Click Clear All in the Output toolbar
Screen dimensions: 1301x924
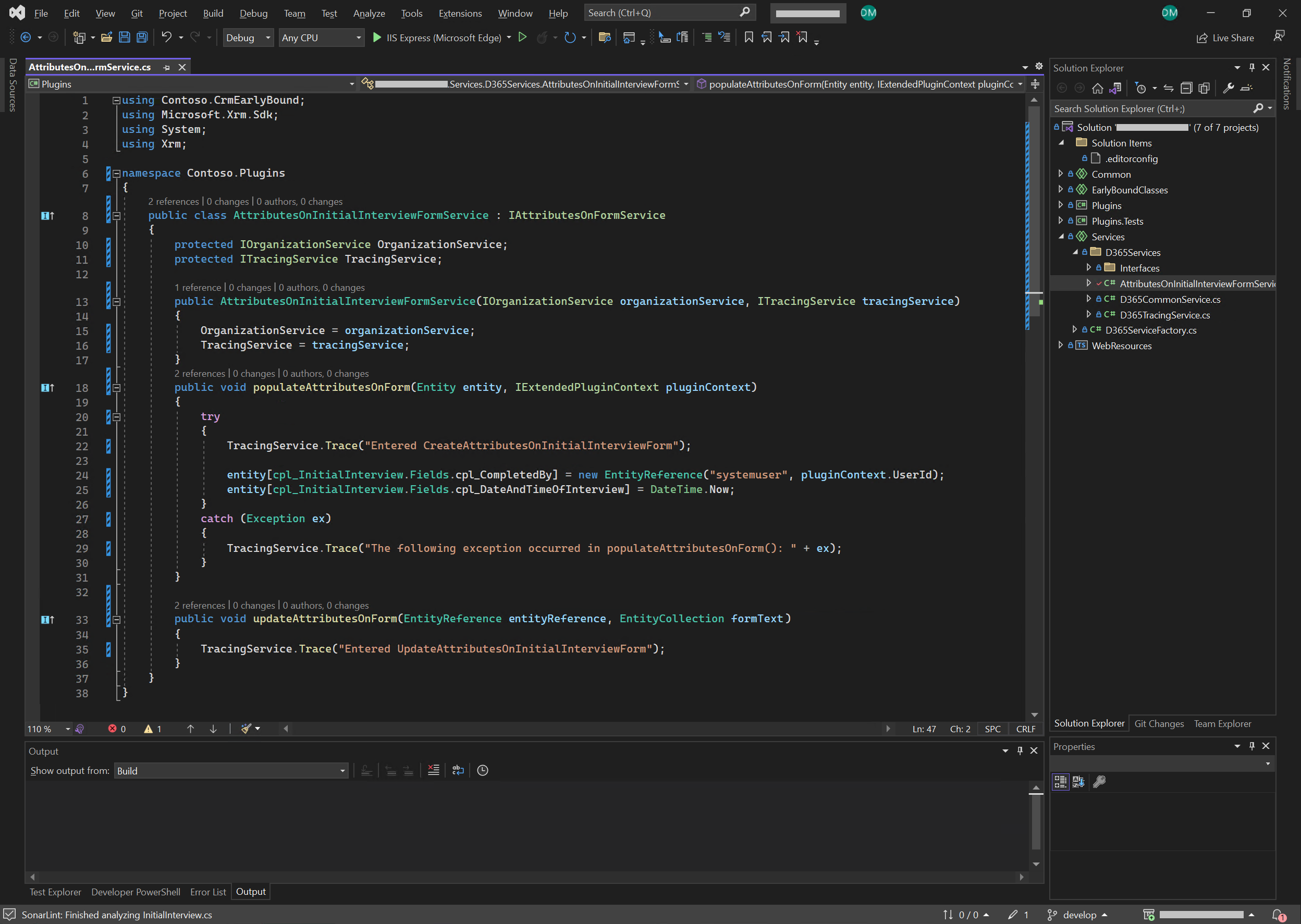tap(434, 770)
